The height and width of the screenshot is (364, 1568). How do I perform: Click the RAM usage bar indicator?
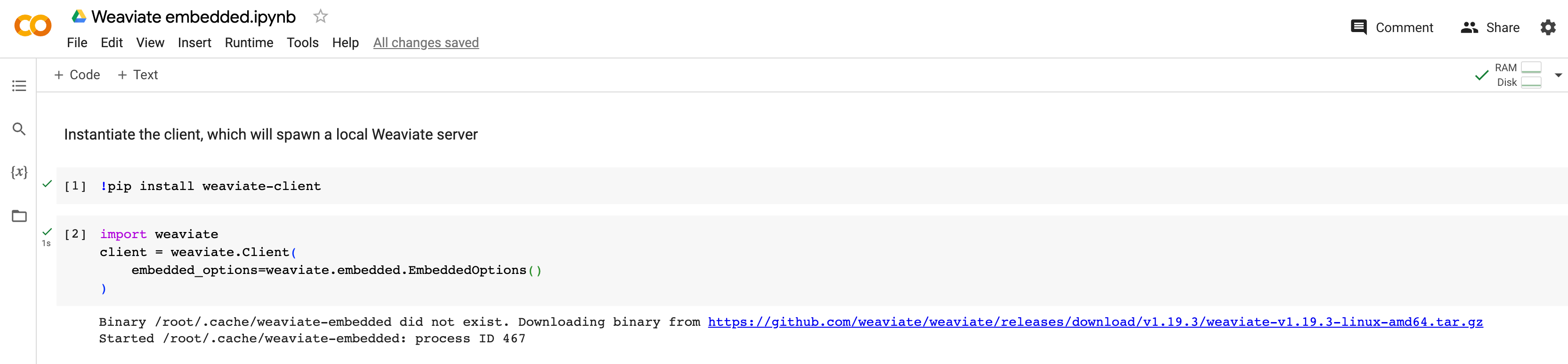click(x=1530, y=68)
